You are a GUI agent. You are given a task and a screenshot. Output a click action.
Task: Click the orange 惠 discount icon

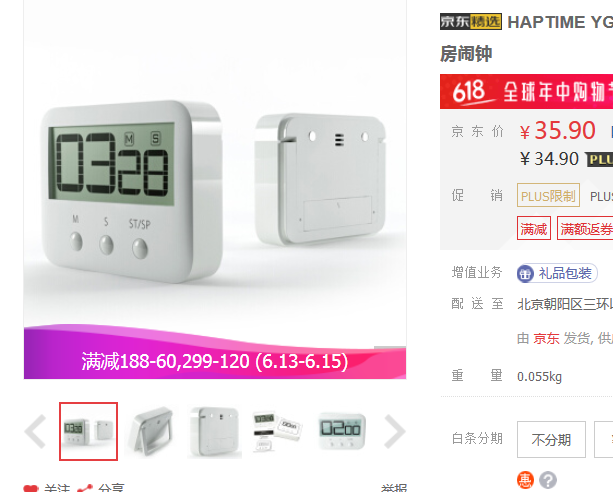525,480
